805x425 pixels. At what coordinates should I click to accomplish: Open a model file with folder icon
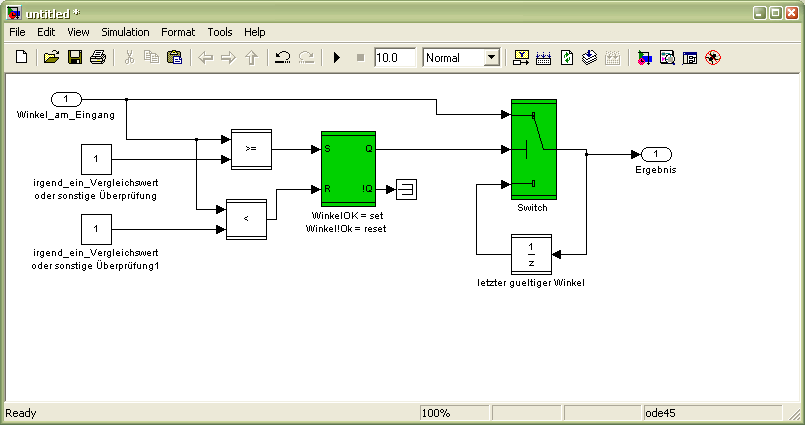tap(52, 58)
